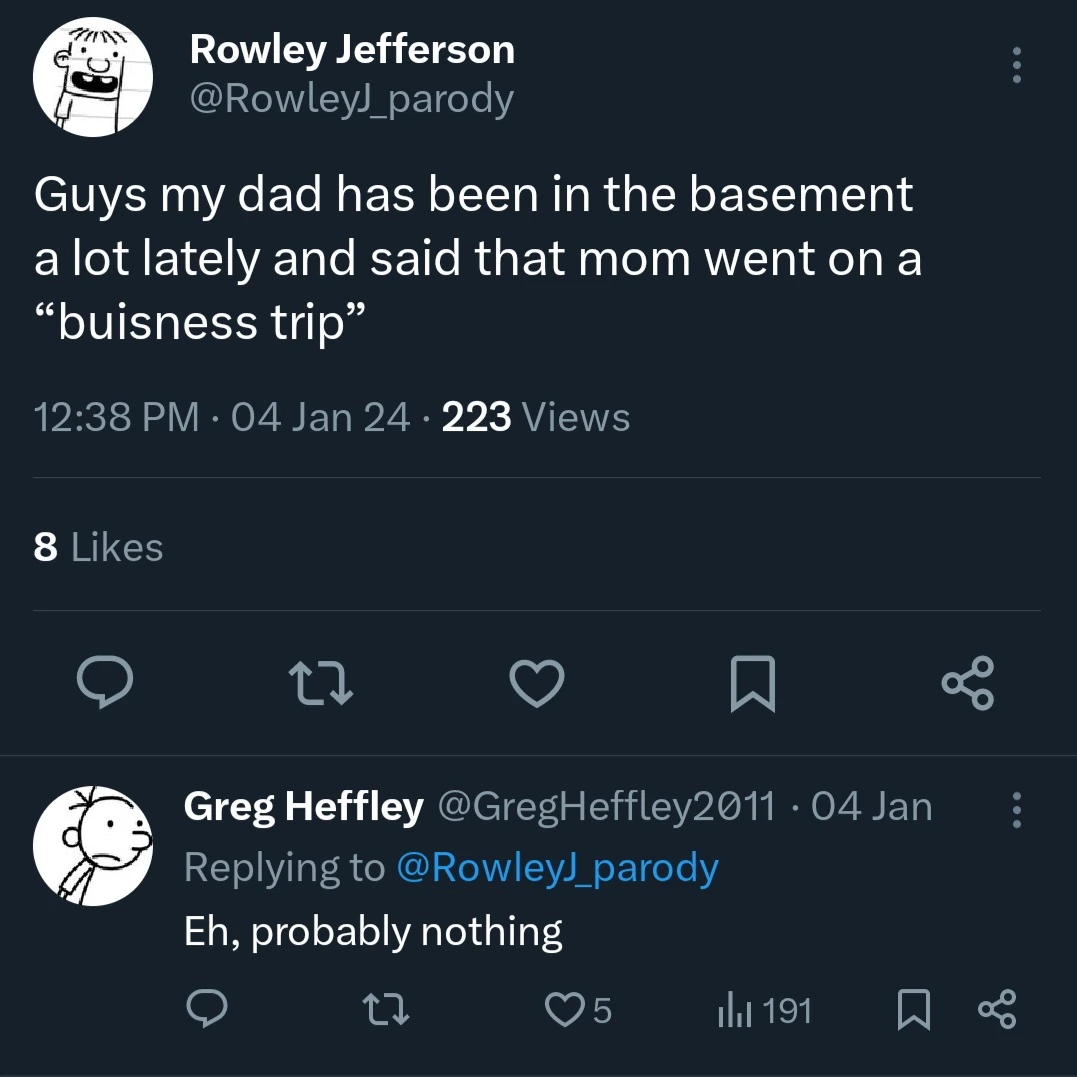This screenshot has width=1077, height=1077.
Task: Like Rowley Jefferson's tweet
Action: [x=537, y=684]
